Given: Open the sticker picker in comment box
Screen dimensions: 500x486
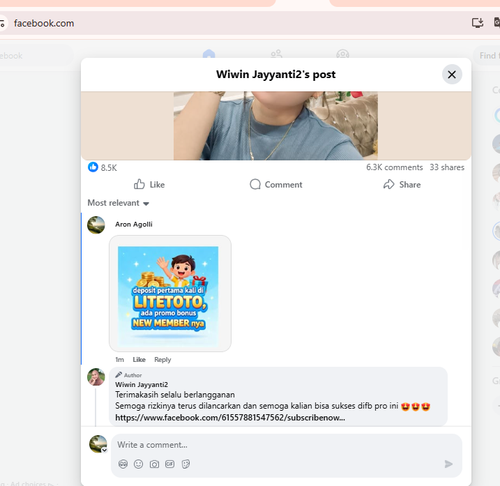Looking at the screenshot, I should coord(186,464).
